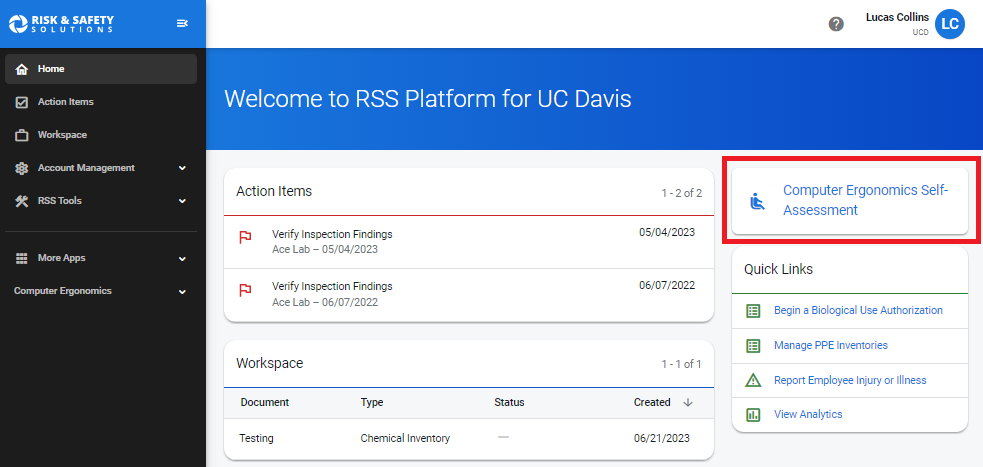Click the Created column header

[652, 402]
